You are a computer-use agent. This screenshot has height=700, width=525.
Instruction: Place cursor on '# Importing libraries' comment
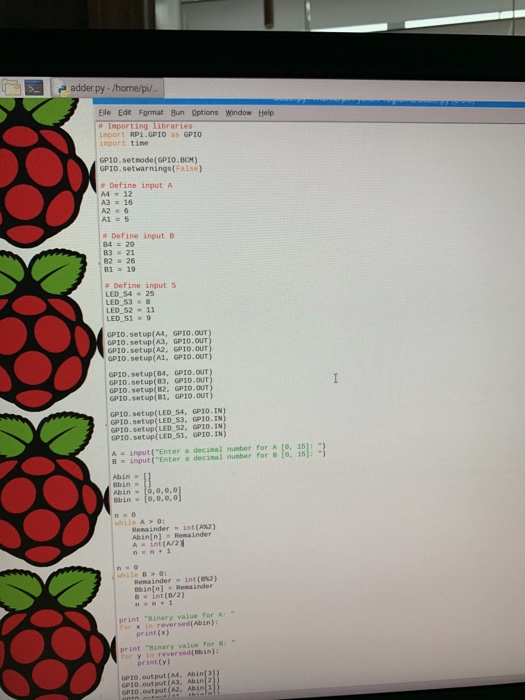pyautogui.click(x=146, y=126)
